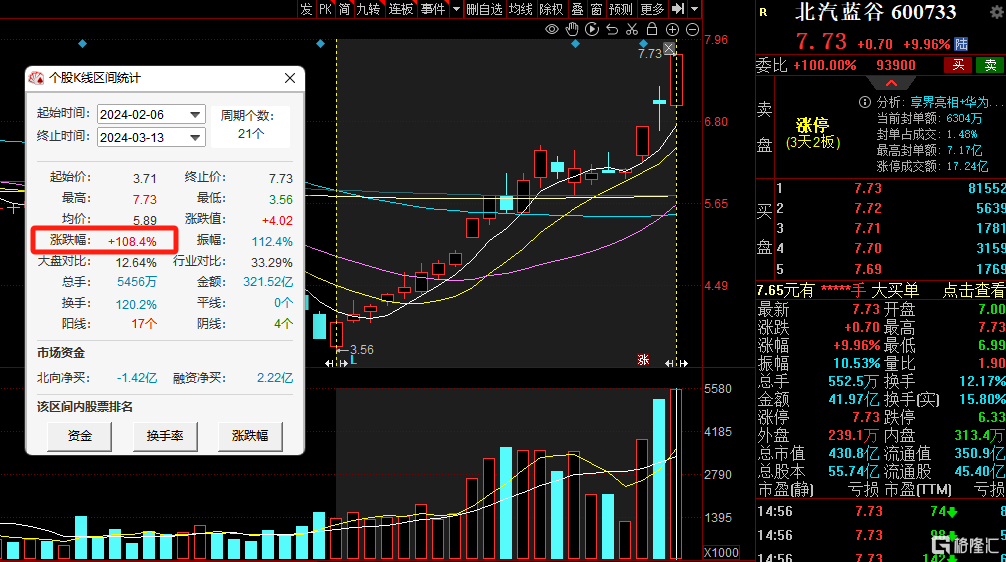This screenshot has height=562, width=1006.
Task: Click the 简 toolbar button
Action: (x=345, y=9)
